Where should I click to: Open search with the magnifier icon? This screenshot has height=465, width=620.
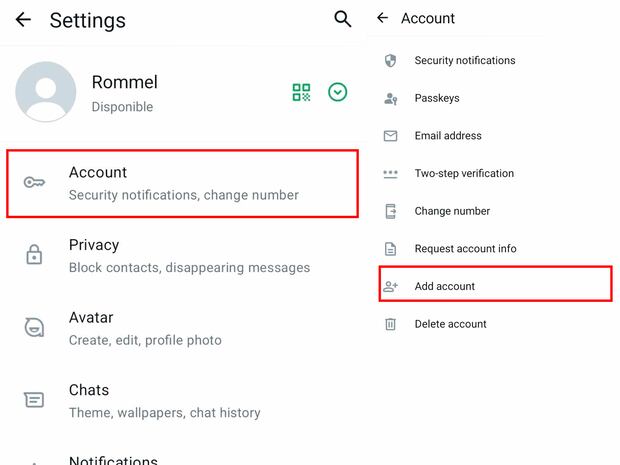[342, 19]
